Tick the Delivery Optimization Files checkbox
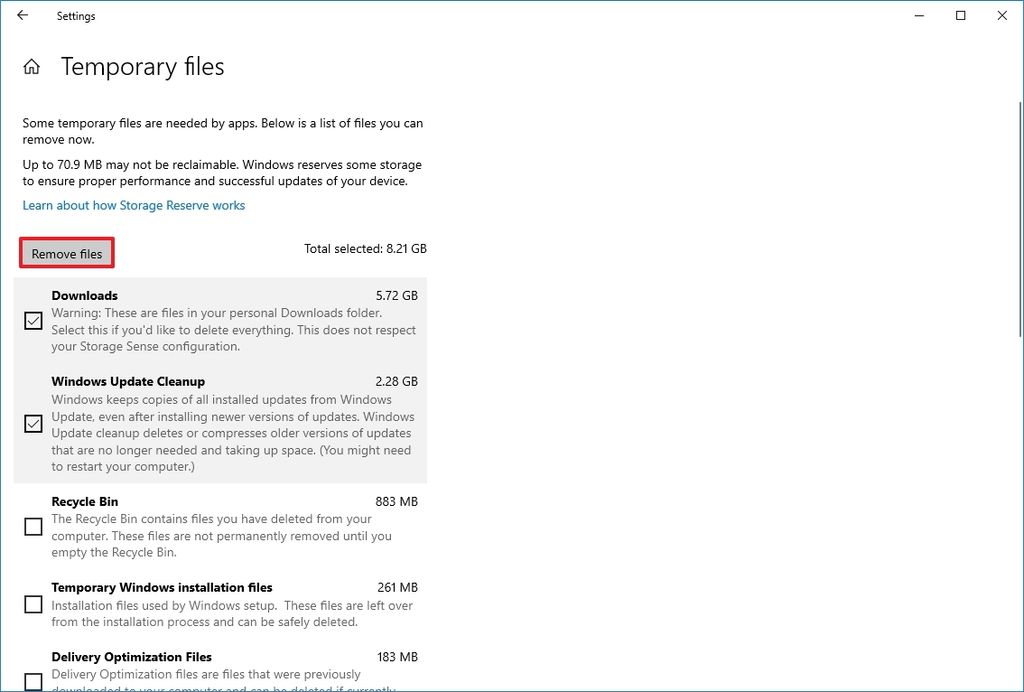This screenshot has width=1024, height=692. [33, 681]
